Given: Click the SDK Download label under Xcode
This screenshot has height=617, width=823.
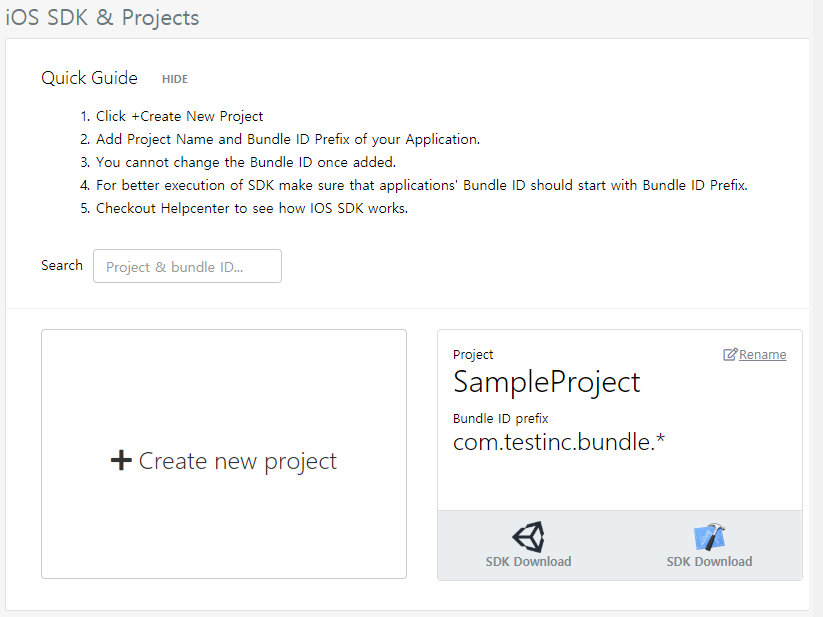Looking at the screenshot, I should [x=709, y=561].
